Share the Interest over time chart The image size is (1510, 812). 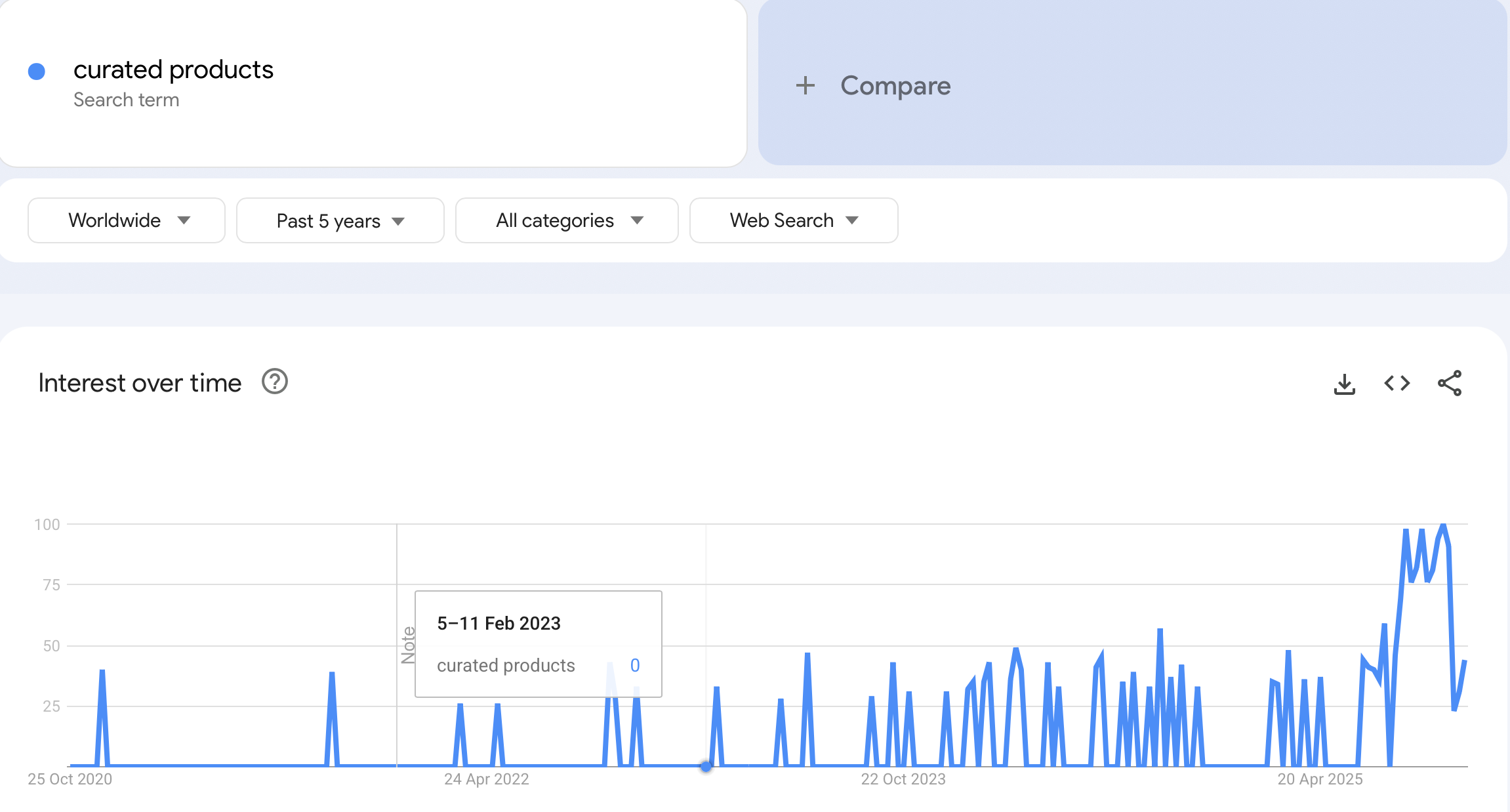tap(1448, 384)
